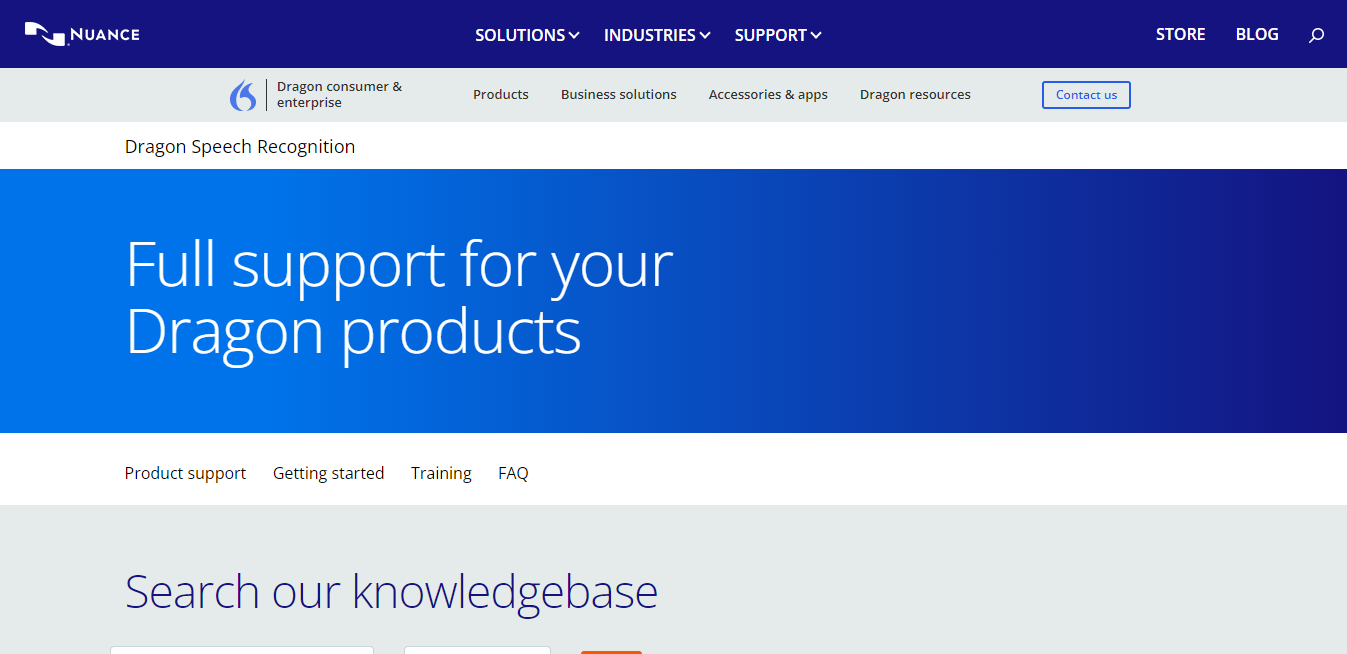Open Dragon resources menu item
The image size is (1347, 654).
(x=915, y=95)
